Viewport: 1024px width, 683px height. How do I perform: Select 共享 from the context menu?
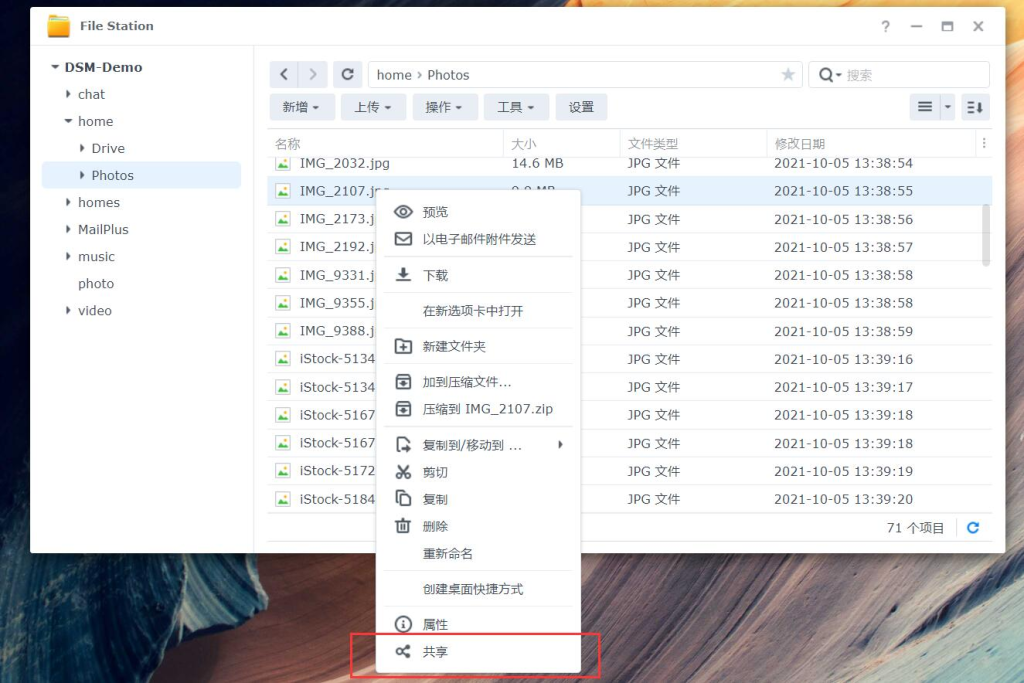coord(437,651)
